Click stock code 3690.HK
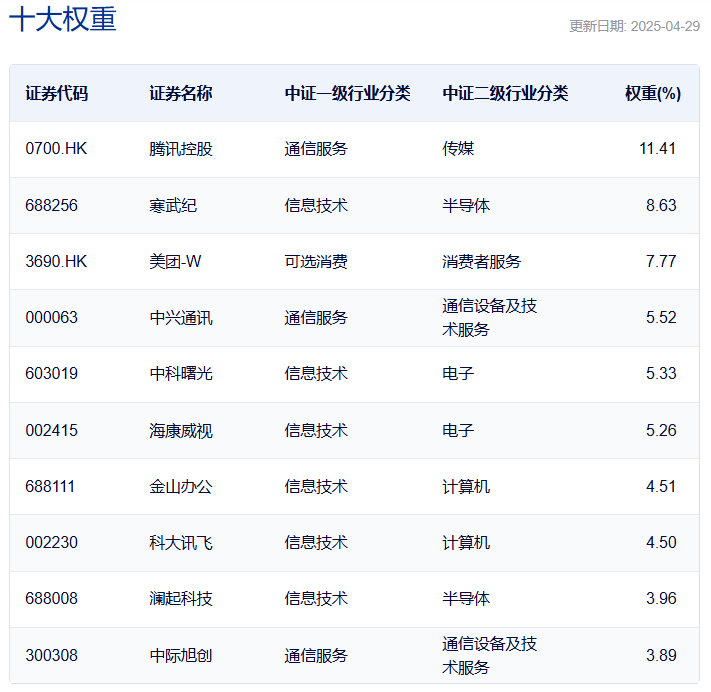The width and height of the screenshot is (711, 692). (57, 261)
